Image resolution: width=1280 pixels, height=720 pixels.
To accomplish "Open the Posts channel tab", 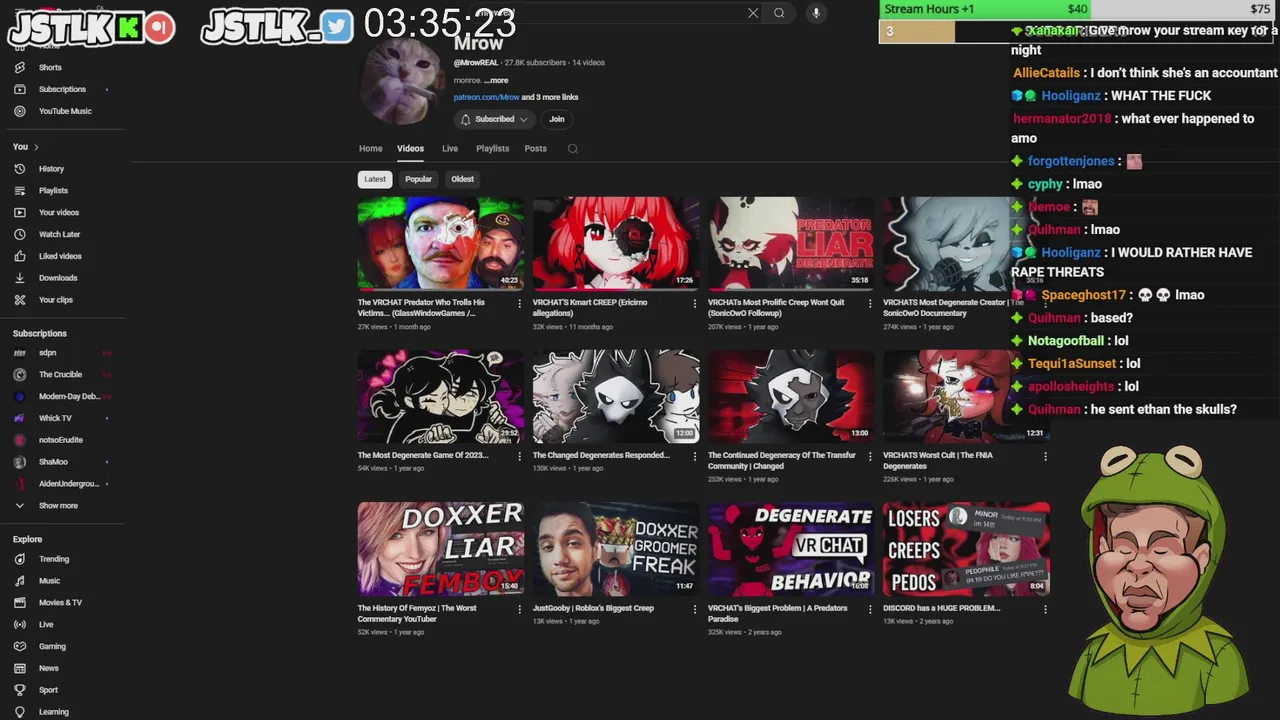I will [535, 149].
